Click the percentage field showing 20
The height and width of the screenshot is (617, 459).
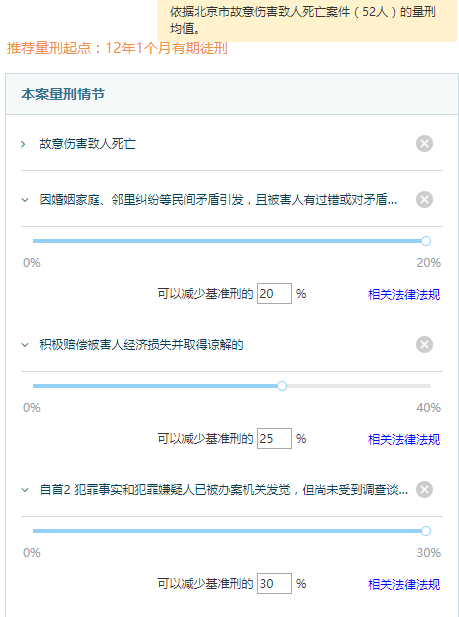(x=274, y=294)
